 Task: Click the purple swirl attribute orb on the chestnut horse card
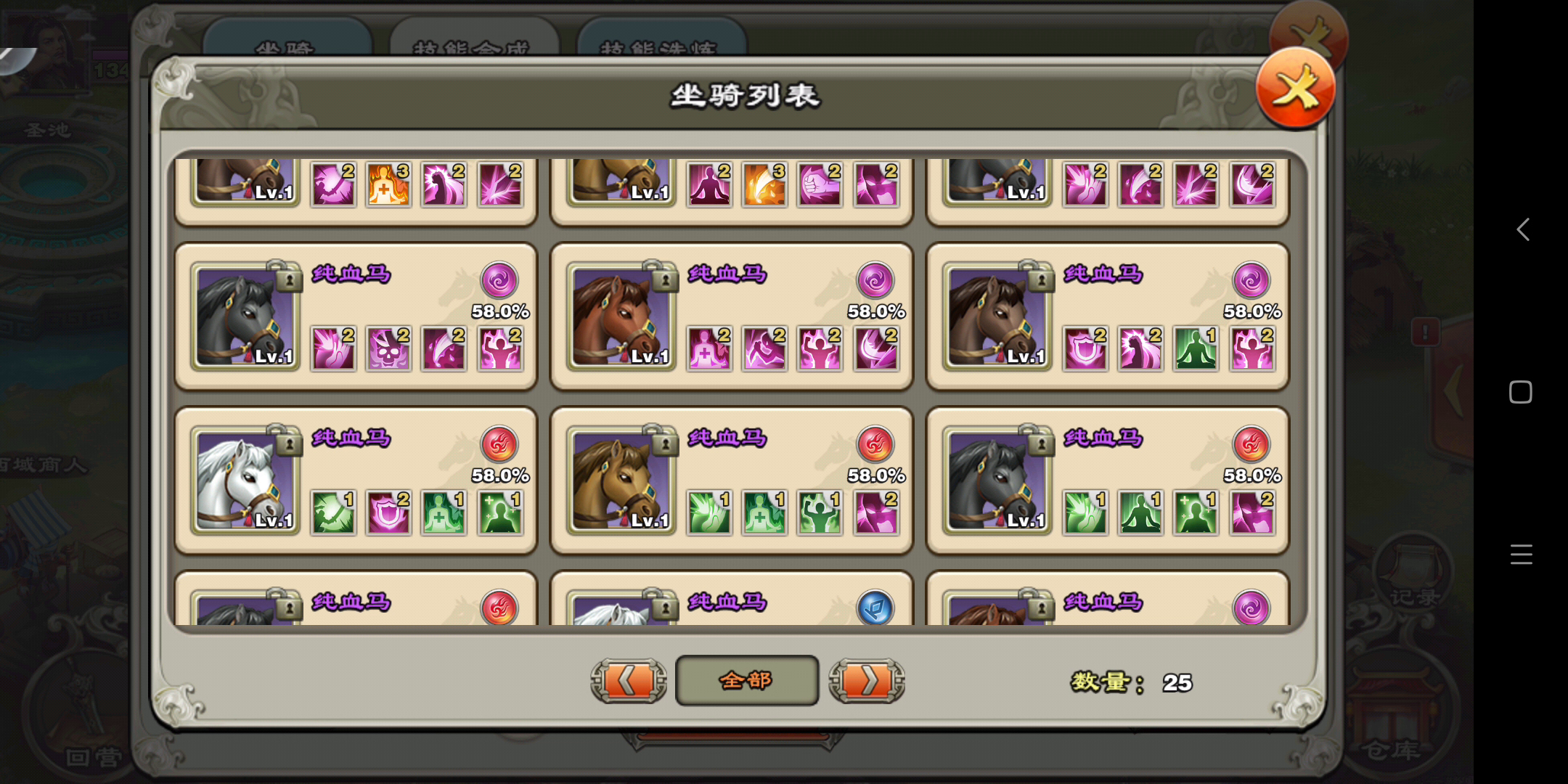click(875, 280)
